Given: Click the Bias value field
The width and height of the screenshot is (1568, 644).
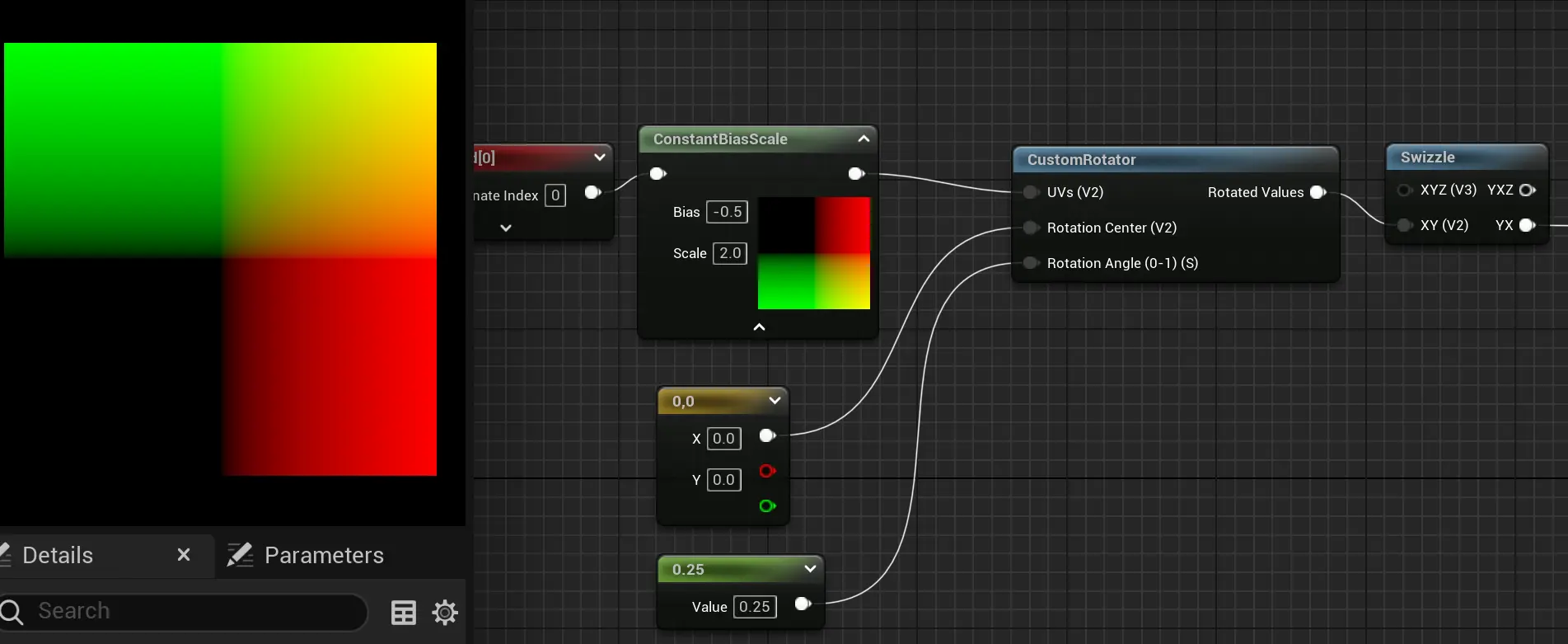Looking at the screenshot, I should click(727, 212).
